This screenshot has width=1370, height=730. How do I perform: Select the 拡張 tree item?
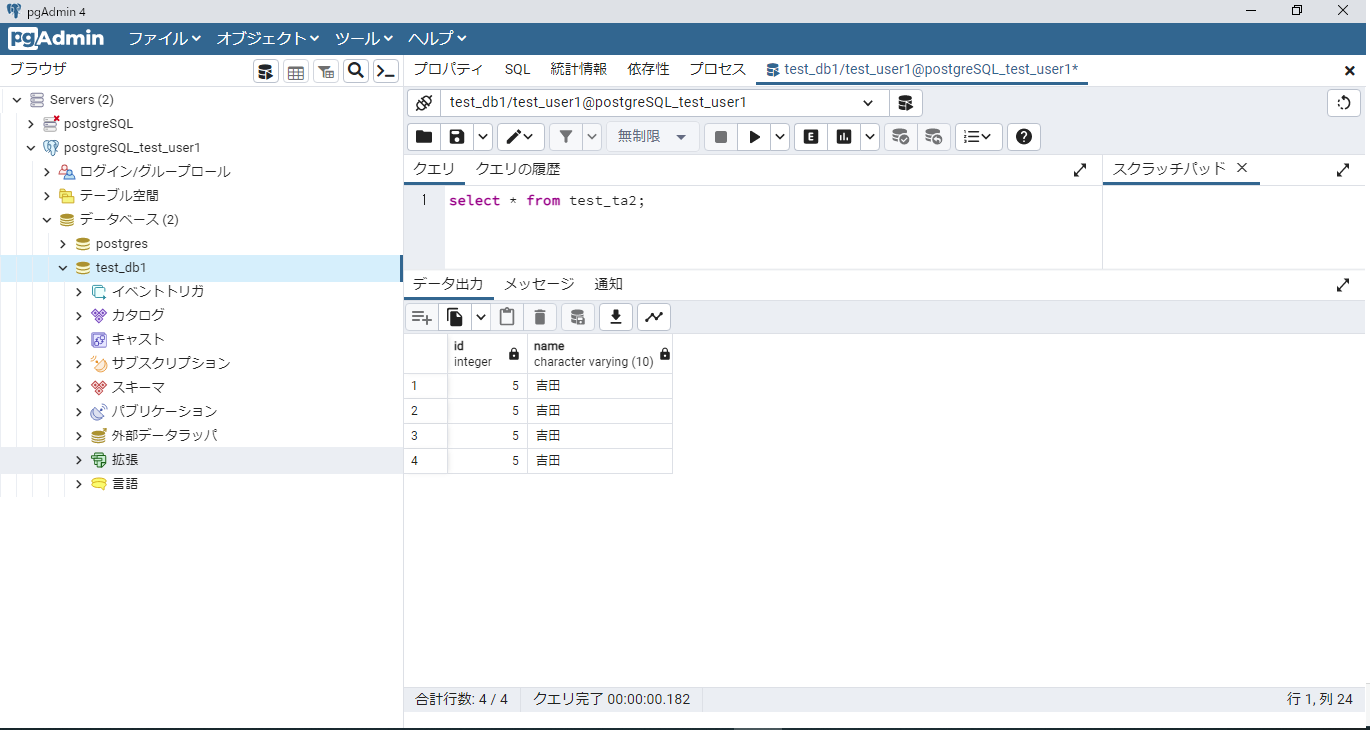125,460
